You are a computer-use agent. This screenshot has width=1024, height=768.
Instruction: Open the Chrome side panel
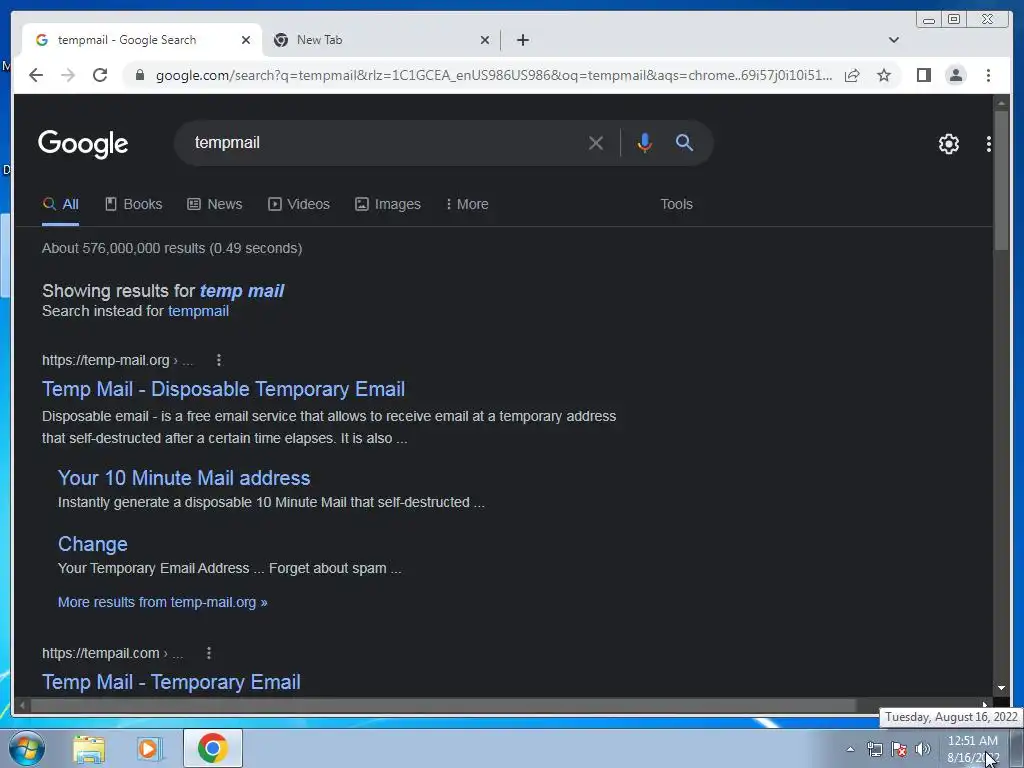click(x=923, y=75)
